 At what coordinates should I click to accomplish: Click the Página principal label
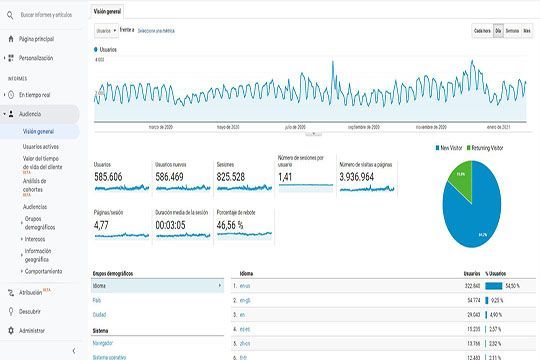pos(36,39)
